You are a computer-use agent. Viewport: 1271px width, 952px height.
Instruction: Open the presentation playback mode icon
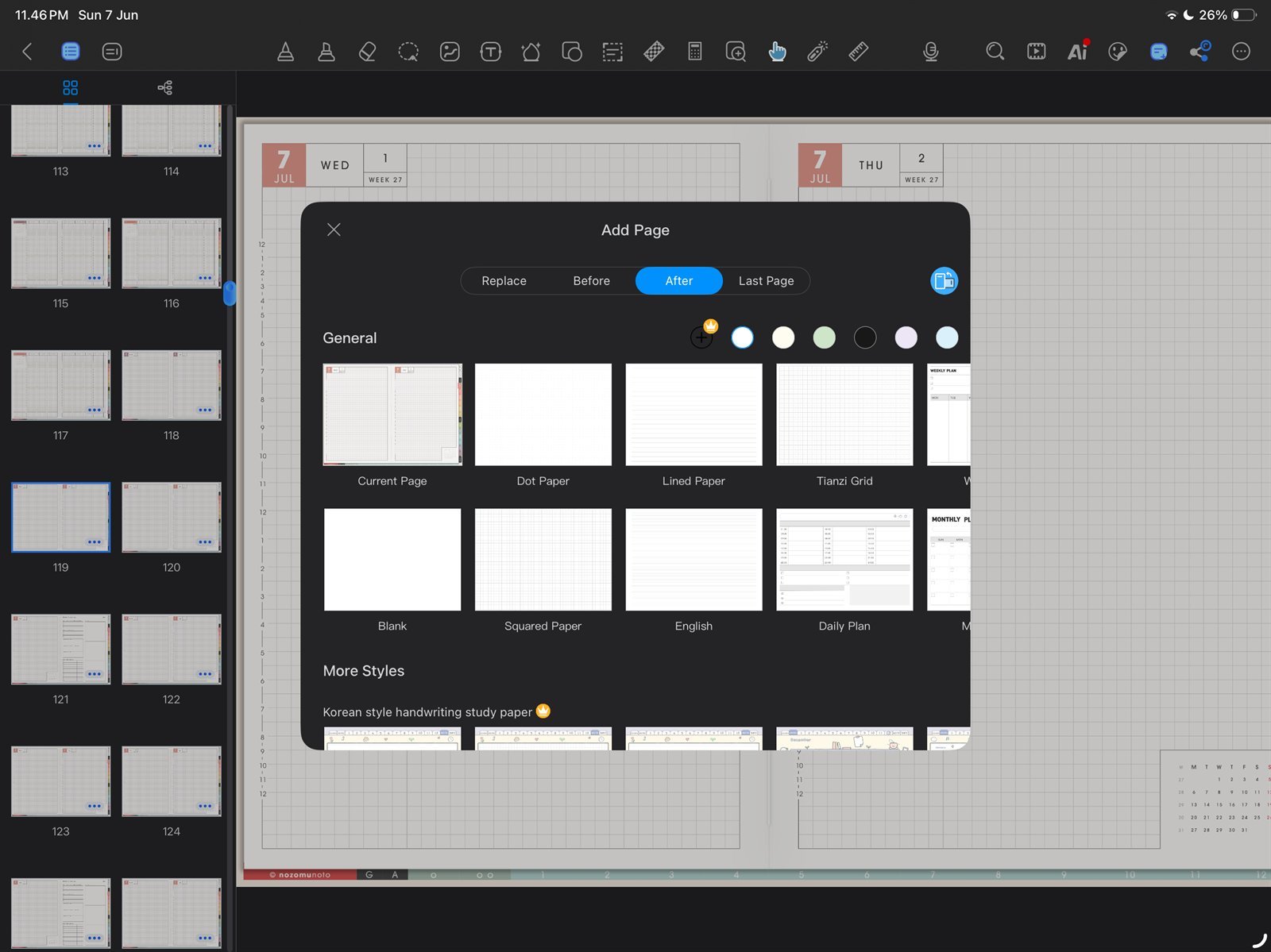(x=1036, y=52)
